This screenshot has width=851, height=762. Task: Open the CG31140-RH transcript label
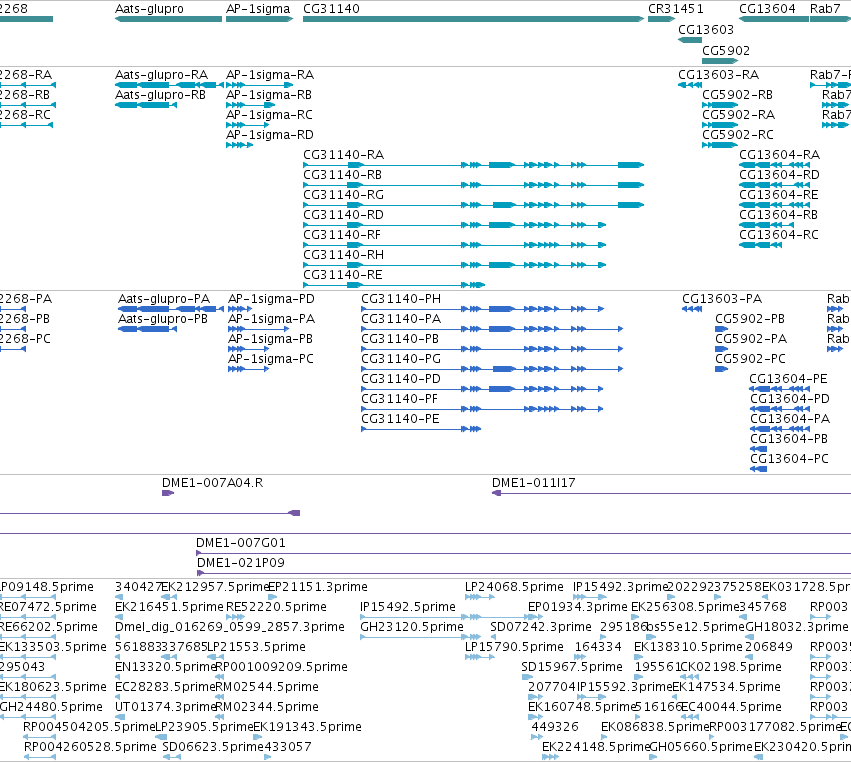click(343, 256)
